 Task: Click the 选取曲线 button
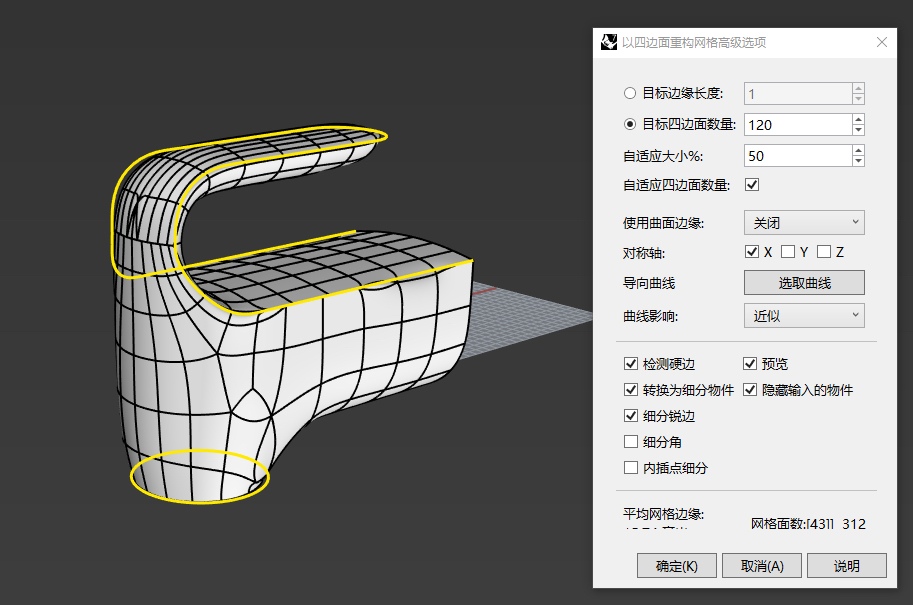coord(804,283)
